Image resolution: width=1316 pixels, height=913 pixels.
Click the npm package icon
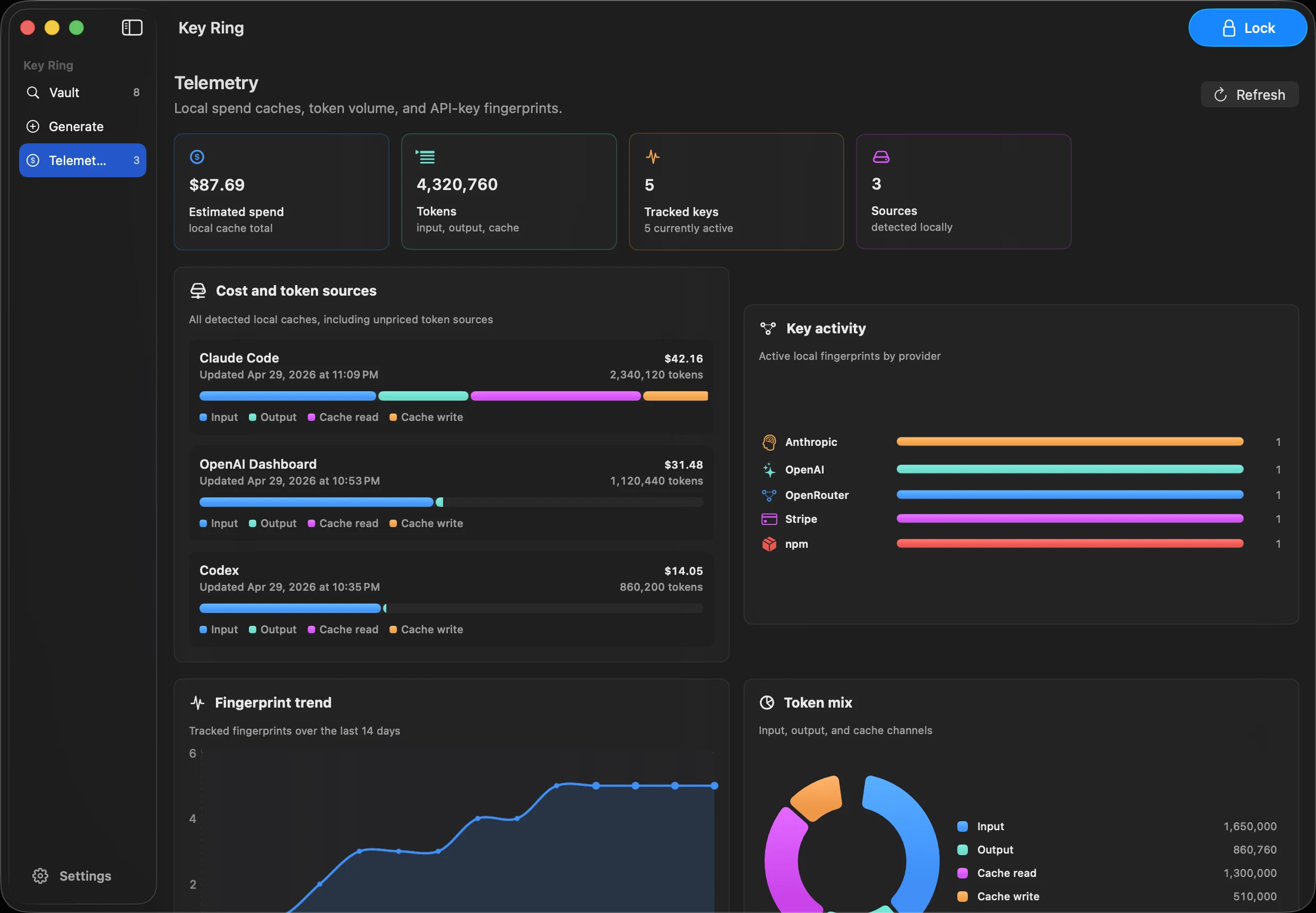pos(769,544)
